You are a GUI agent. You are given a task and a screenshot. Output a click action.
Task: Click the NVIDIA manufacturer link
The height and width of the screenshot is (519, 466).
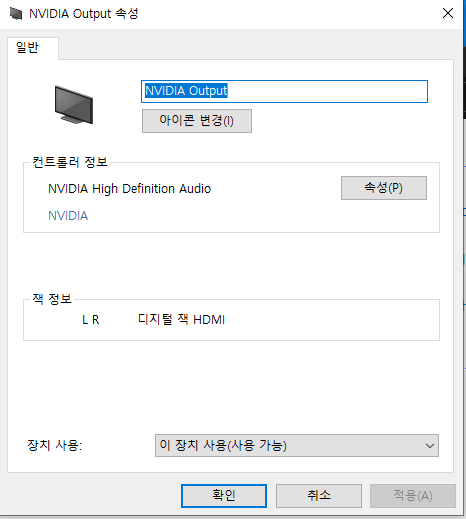tap(68, 216)
